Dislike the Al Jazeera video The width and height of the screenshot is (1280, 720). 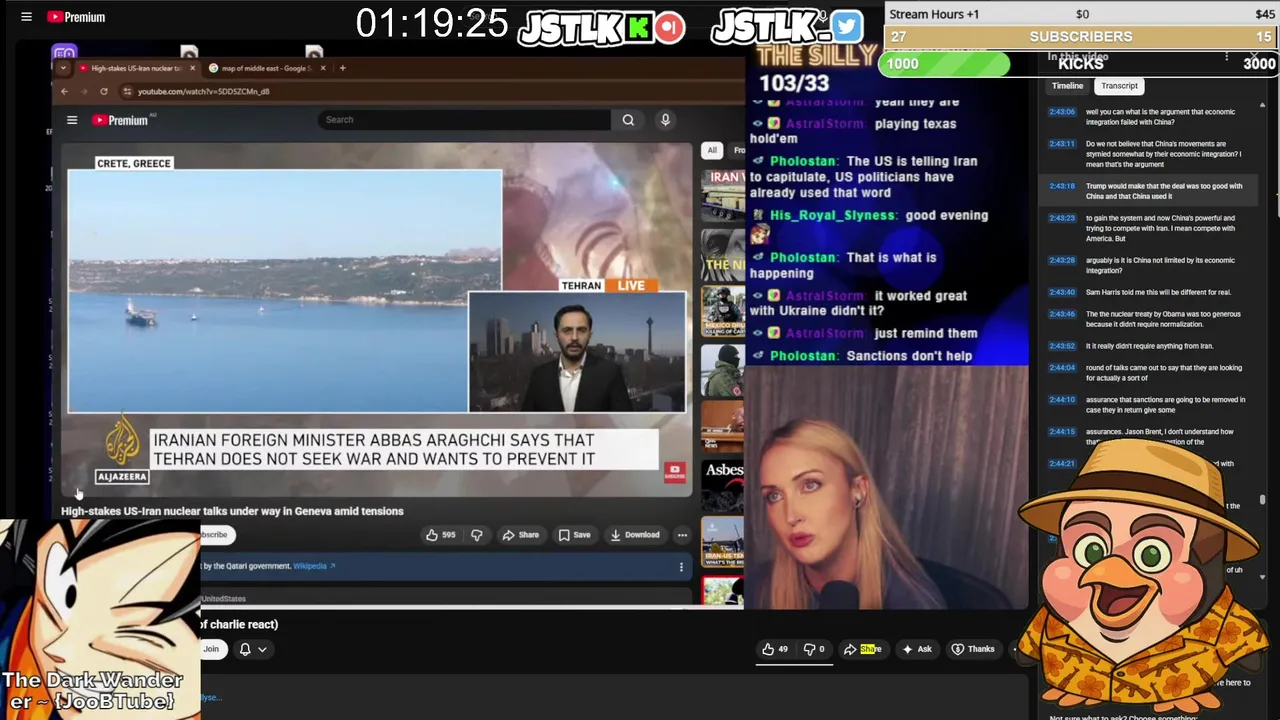click(x=477, y=535)
